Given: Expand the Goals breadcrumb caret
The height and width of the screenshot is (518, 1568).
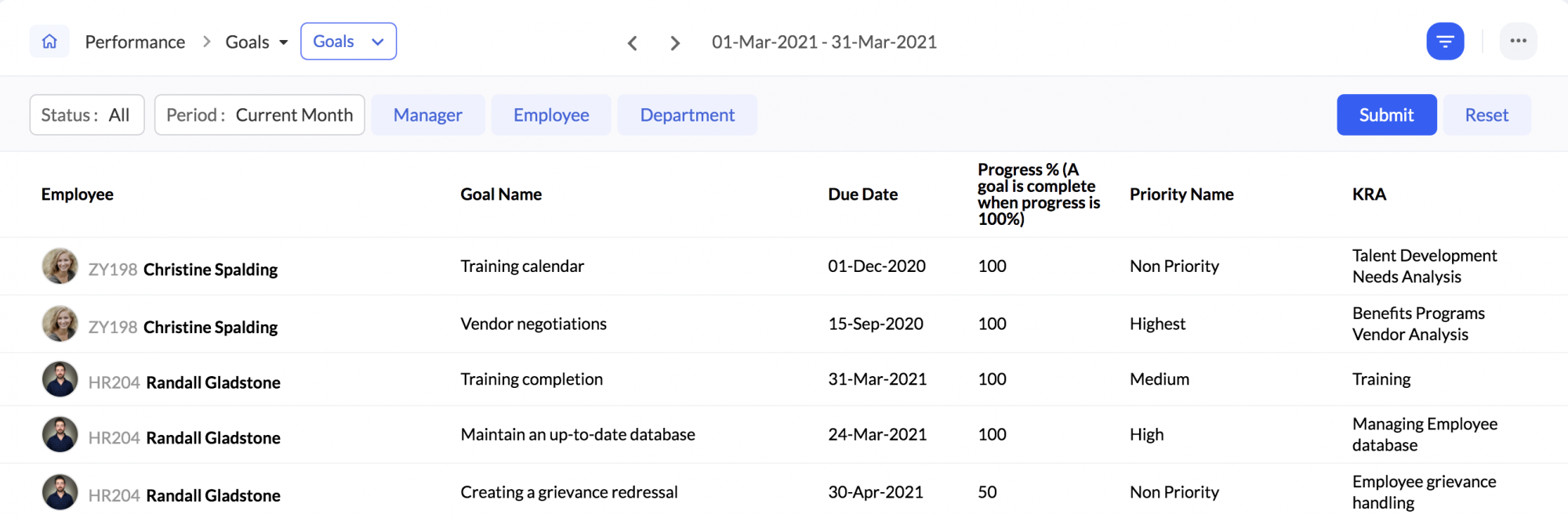Looking at the screenshot, I should 283,42.
